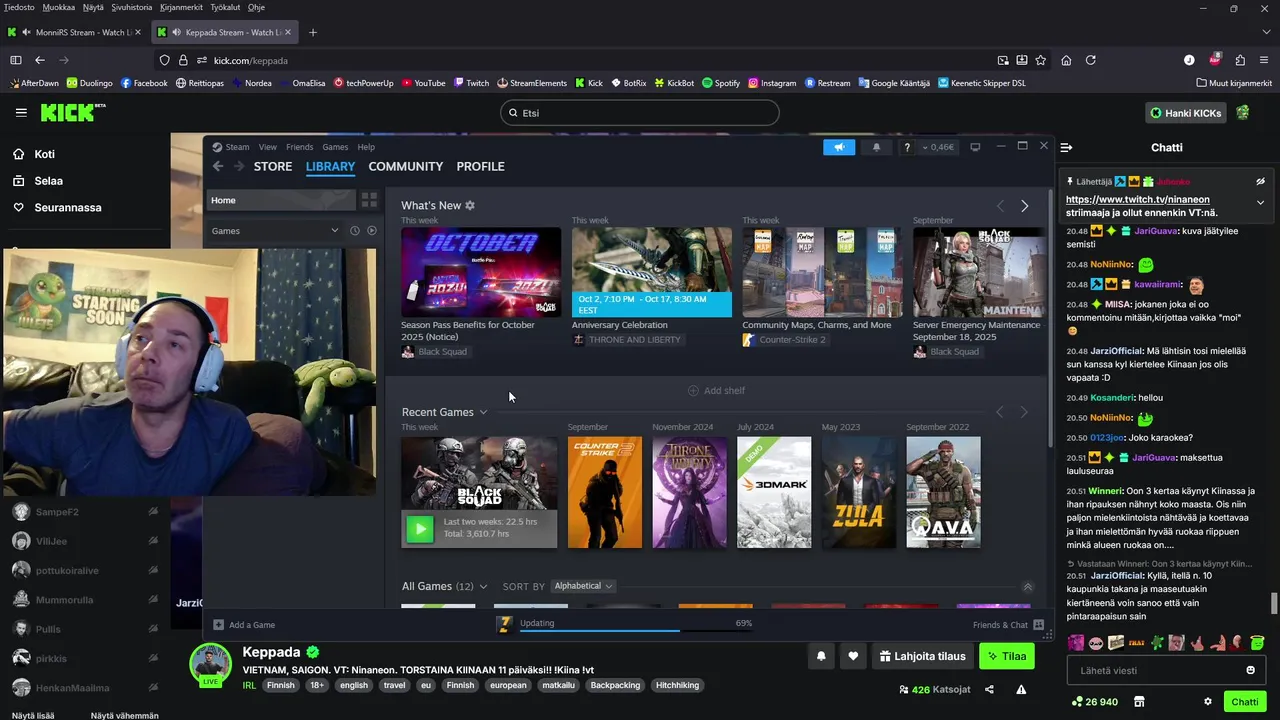Report stream with warning triangle icon

[x=1021, y=689]
